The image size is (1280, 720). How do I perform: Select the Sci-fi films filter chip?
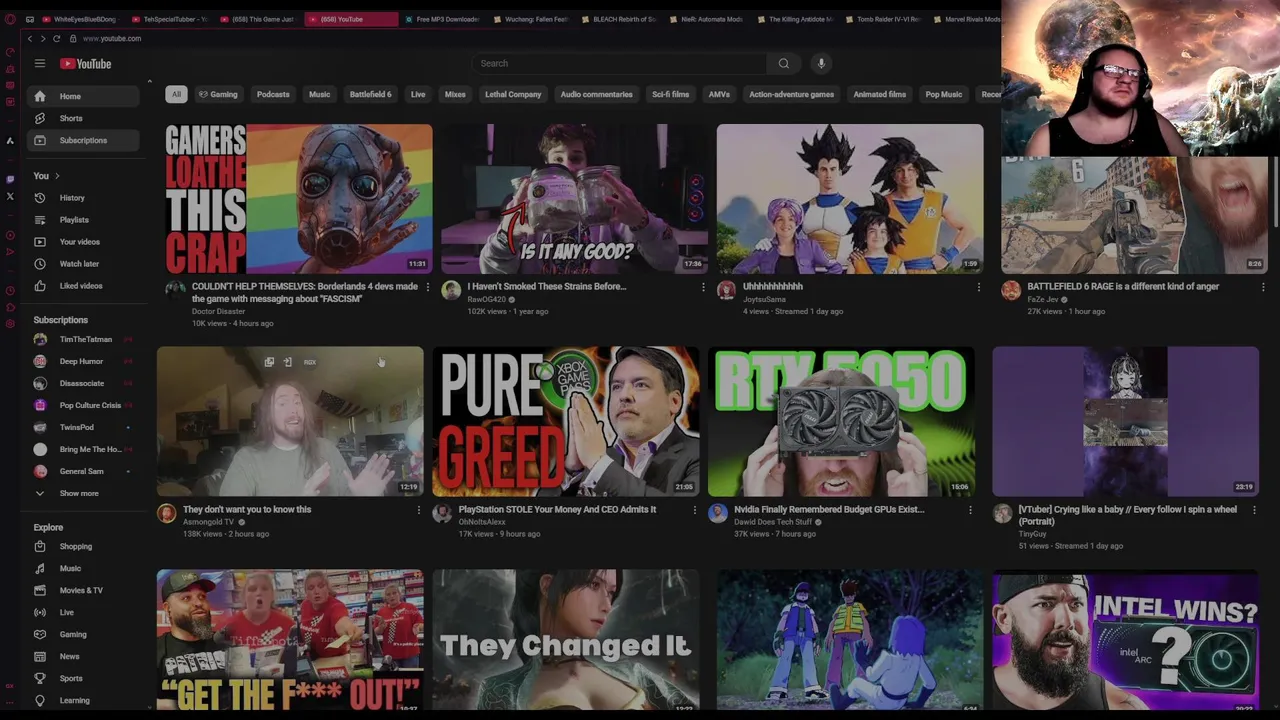[x=670, y=94]
